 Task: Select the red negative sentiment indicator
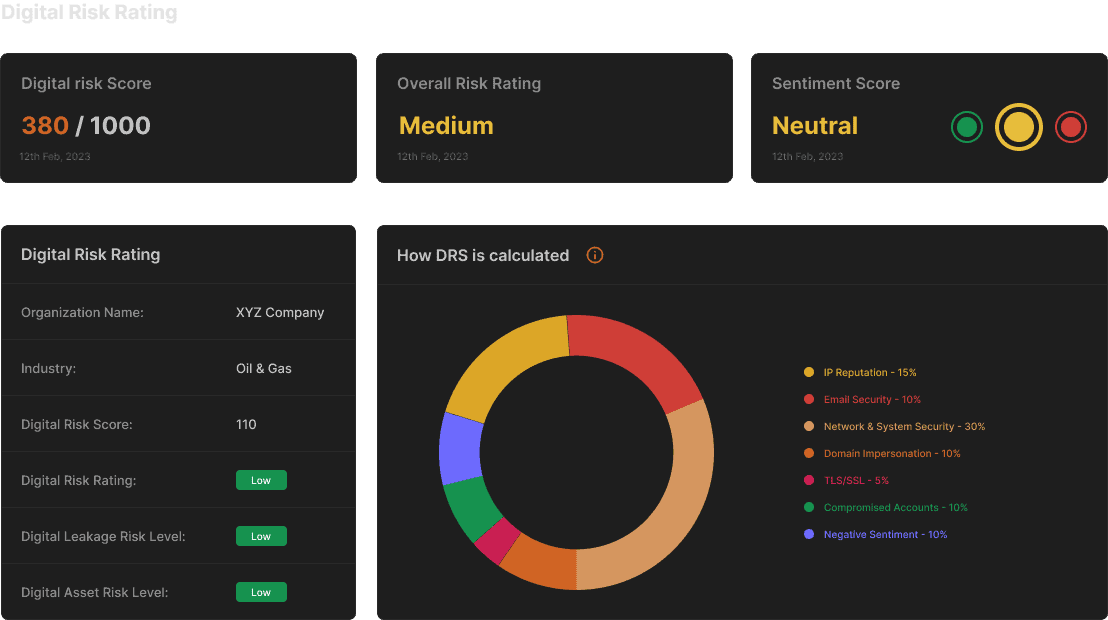[x=1071, y=127]
